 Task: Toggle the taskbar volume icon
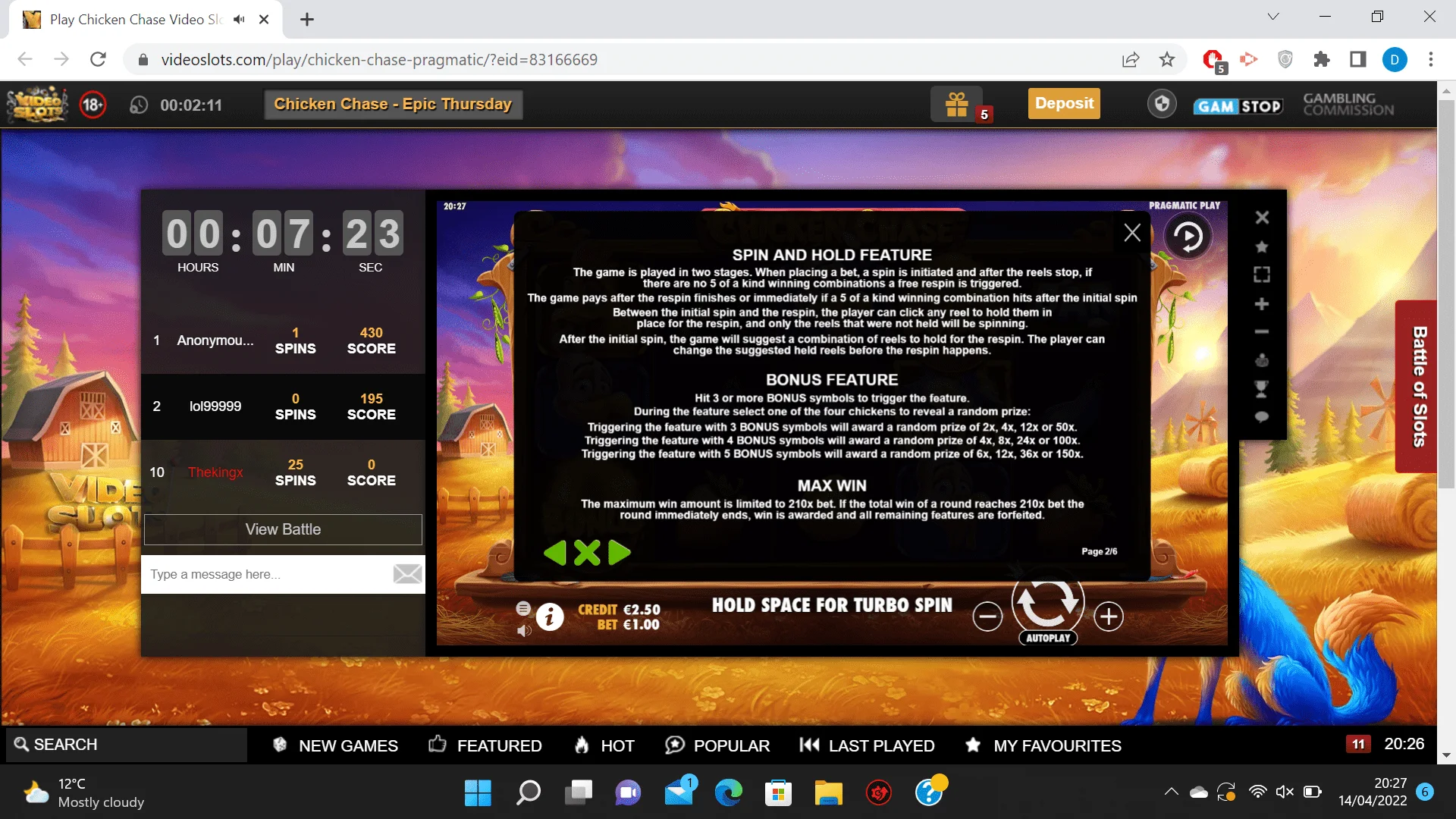[1285, 792]
